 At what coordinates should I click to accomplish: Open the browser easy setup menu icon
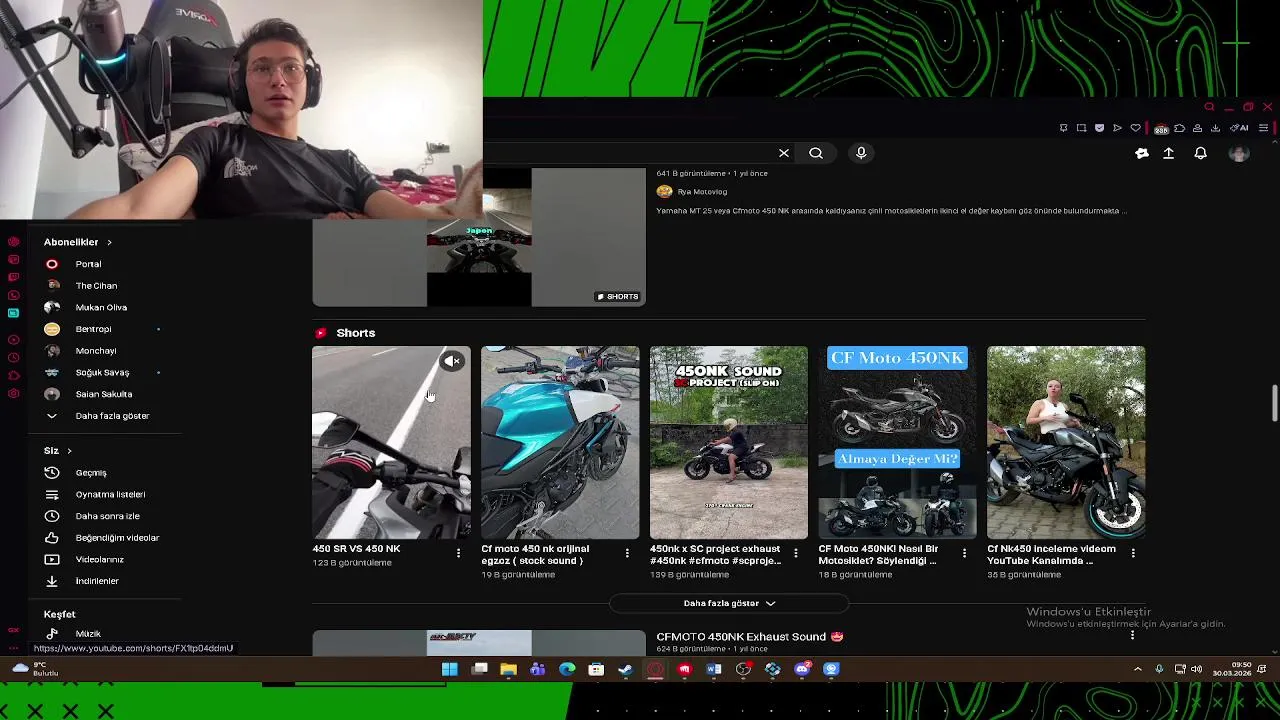pyautogui.click(x=1263, y=128)
